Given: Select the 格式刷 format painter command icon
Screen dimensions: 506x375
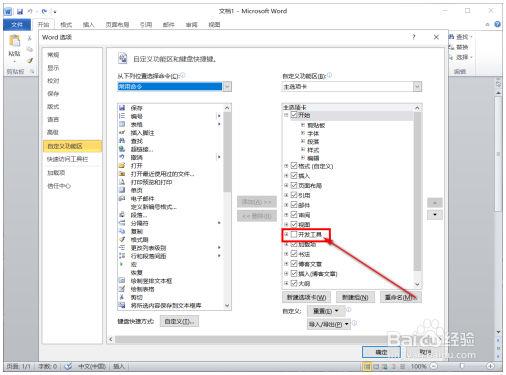Looking at the screenshot, I should click(x=122, y=240).
